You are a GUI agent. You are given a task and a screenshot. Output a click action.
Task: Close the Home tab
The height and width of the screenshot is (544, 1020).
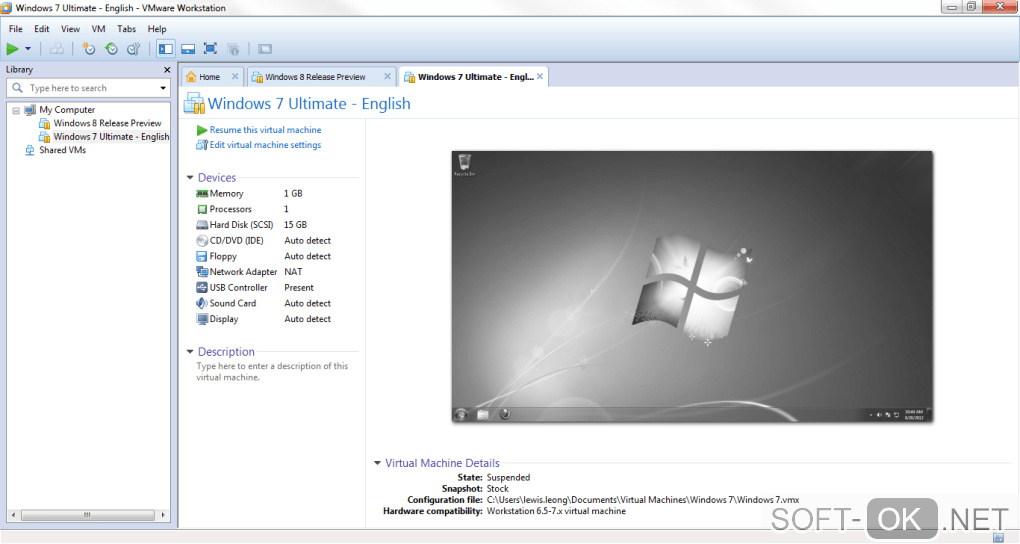(235, 76)
